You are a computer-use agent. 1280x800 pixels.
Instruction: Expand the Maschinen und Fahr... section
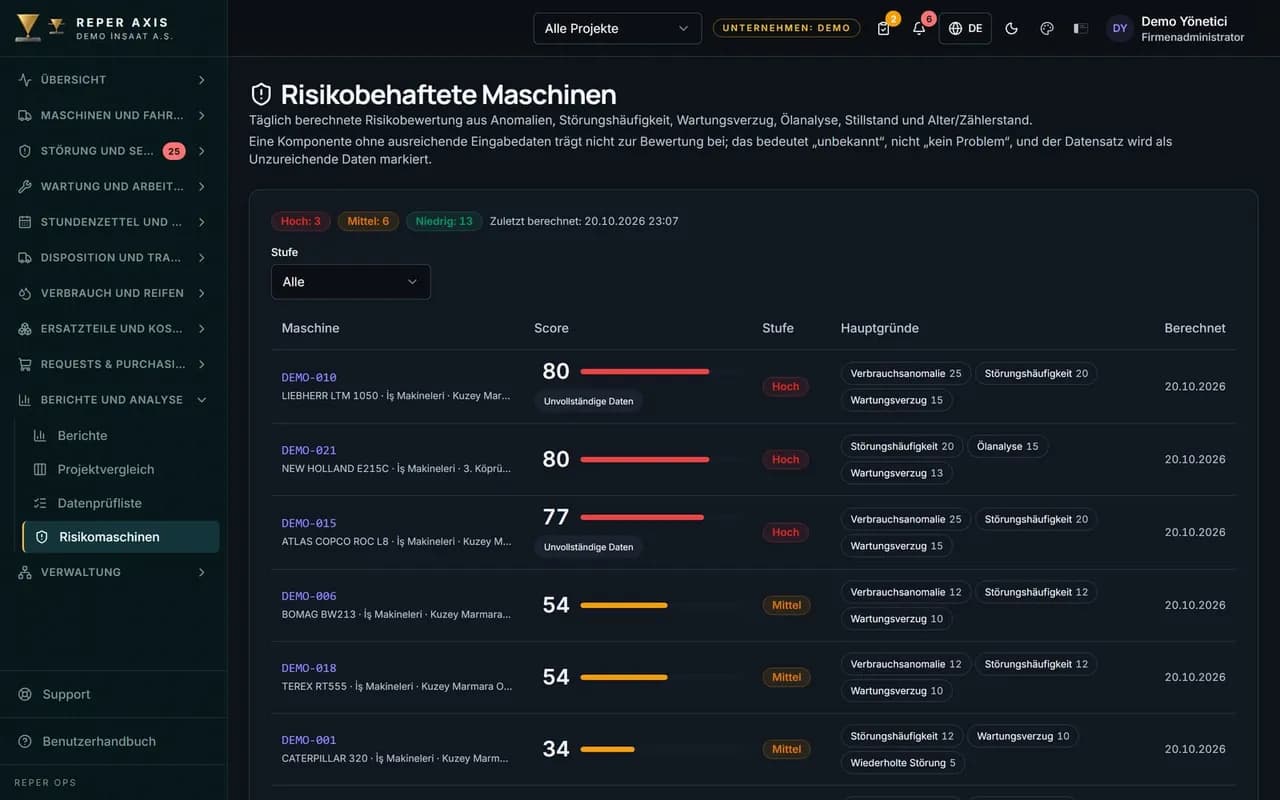pos(113,115)
